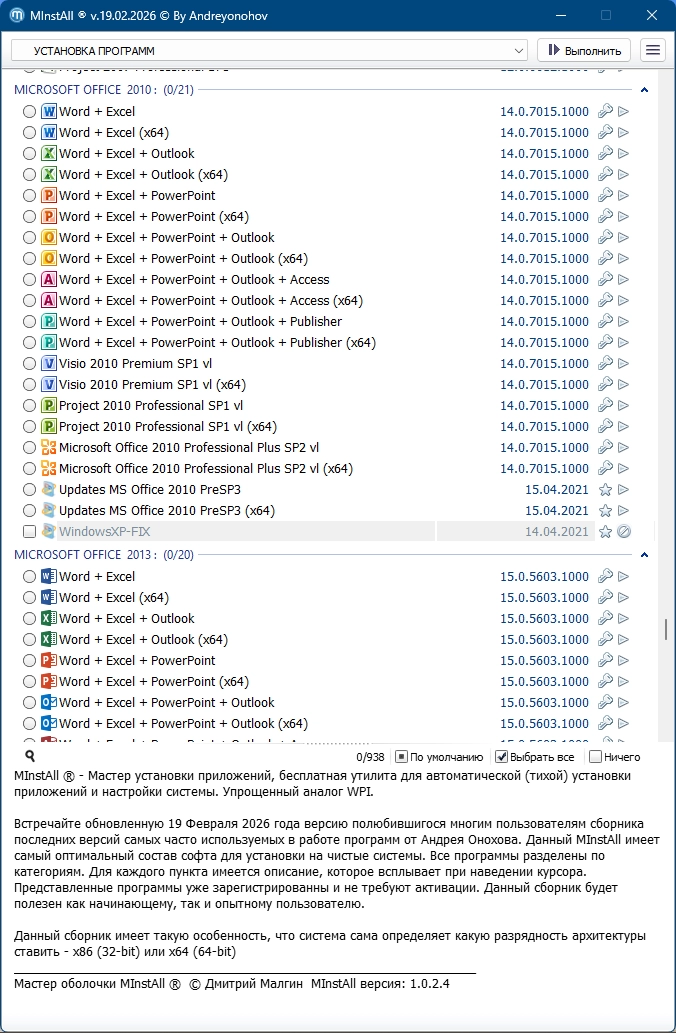
Task: Click 'Microsoft Office 2010 Professional Plus SP2 vl' text
Action: point(189,448)
